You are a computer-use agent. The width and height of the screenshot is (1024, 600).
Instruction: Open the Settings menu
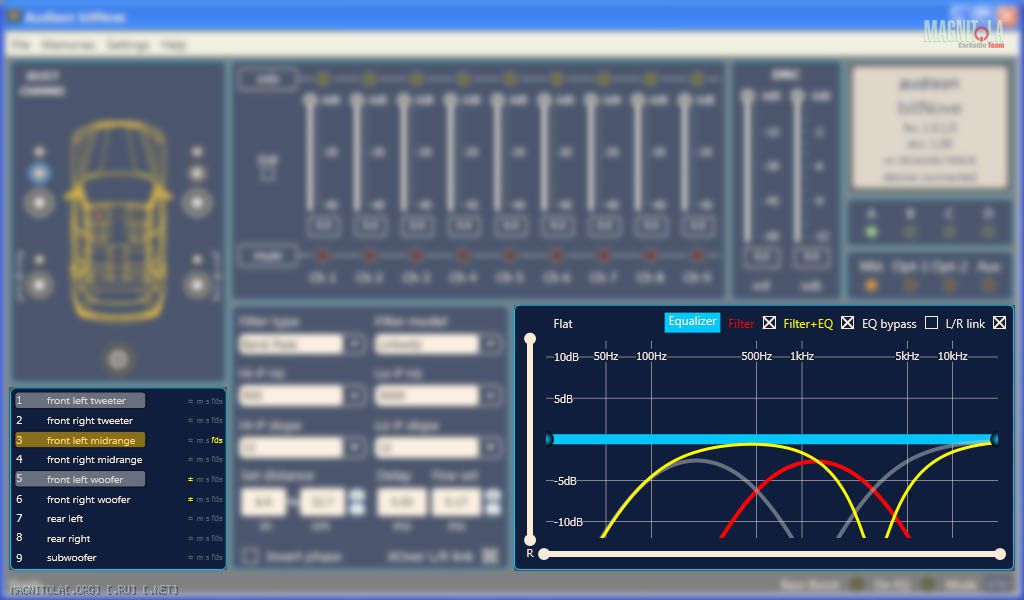click(128, 44)
